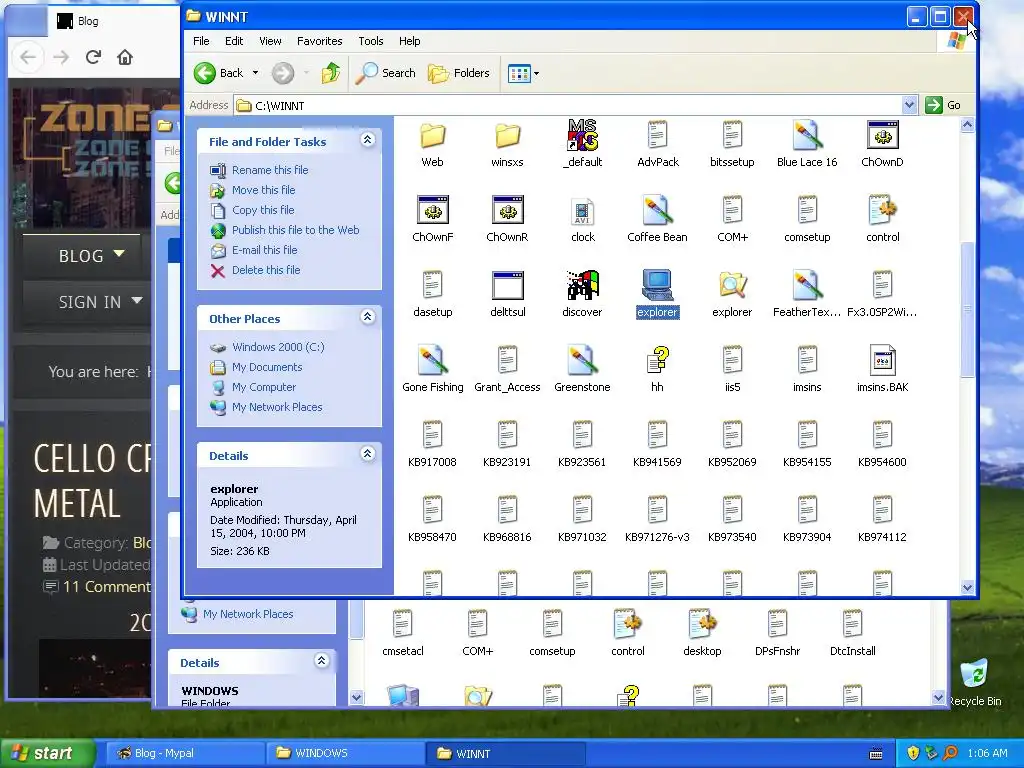Click the Back navigation button

(219, 73)
